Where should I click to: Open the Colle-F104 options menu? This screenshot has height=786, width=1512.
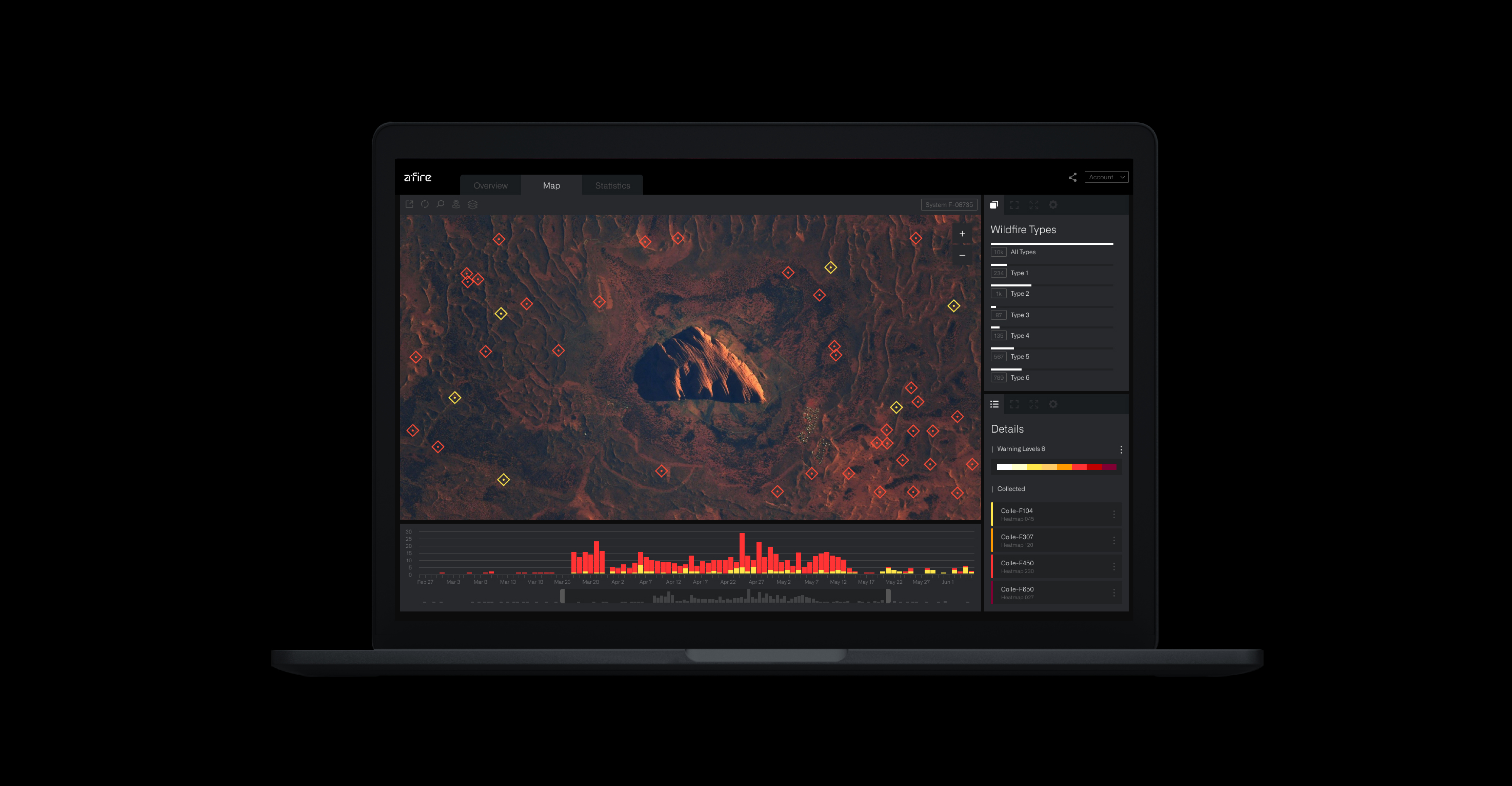(1114, 515)
